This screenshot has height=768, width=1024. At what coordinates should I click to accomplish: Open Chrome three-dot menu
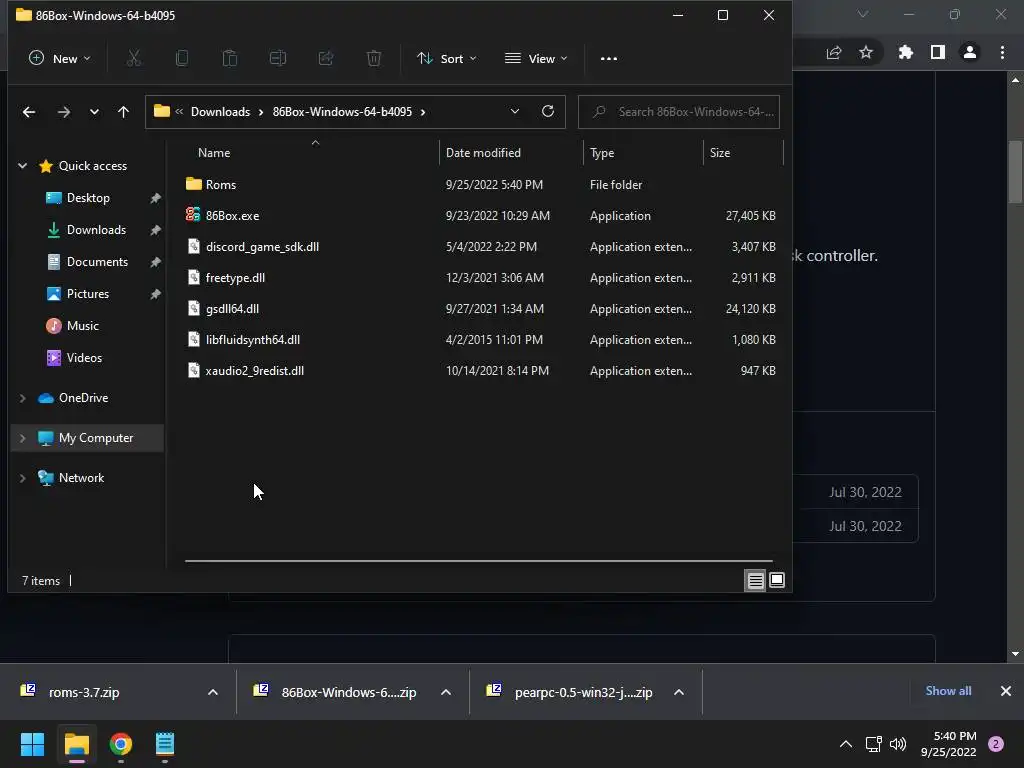coord(1002,52)
